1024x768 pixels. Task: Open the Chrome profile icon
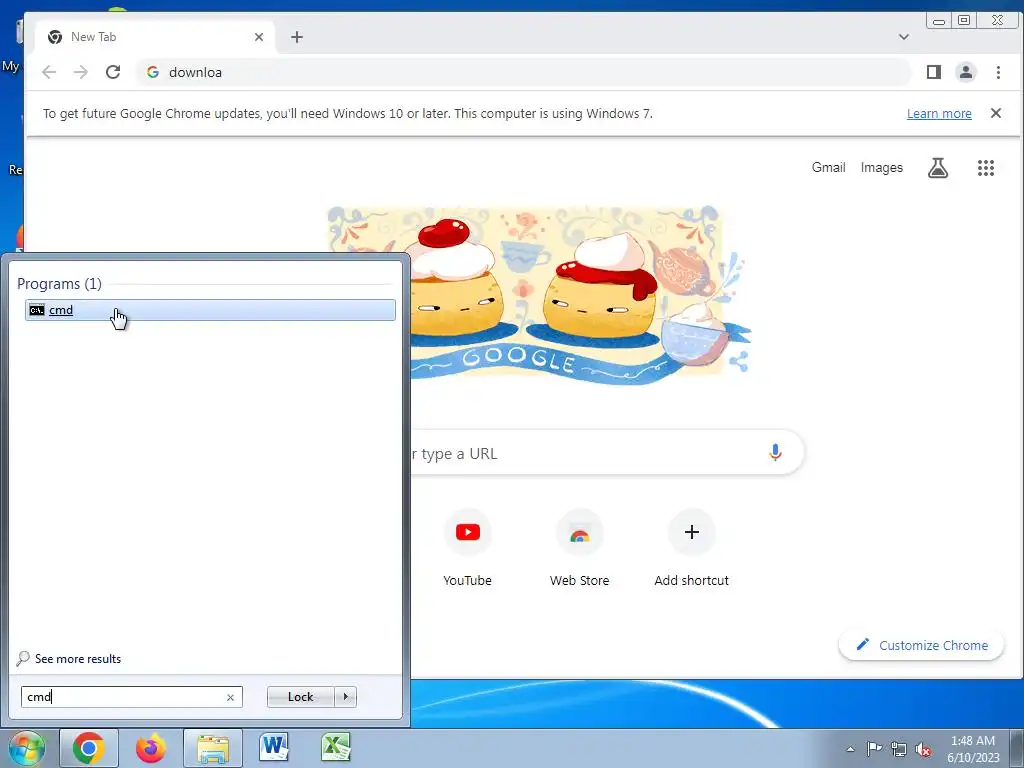point(966,72)
